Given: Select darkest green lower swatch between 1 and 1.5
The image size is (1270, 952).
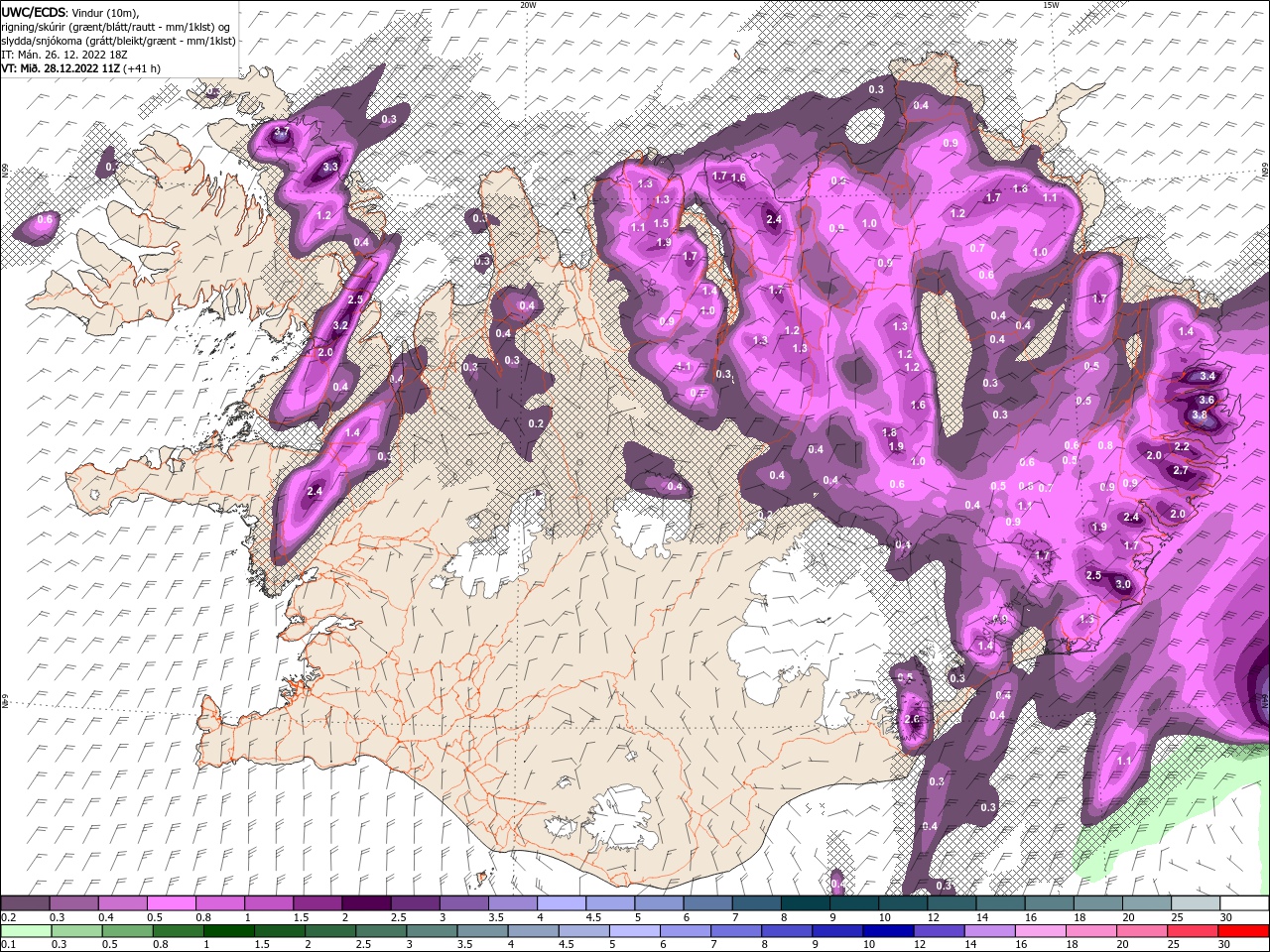Looking at the screenshot, I should (x=229, y=931).
